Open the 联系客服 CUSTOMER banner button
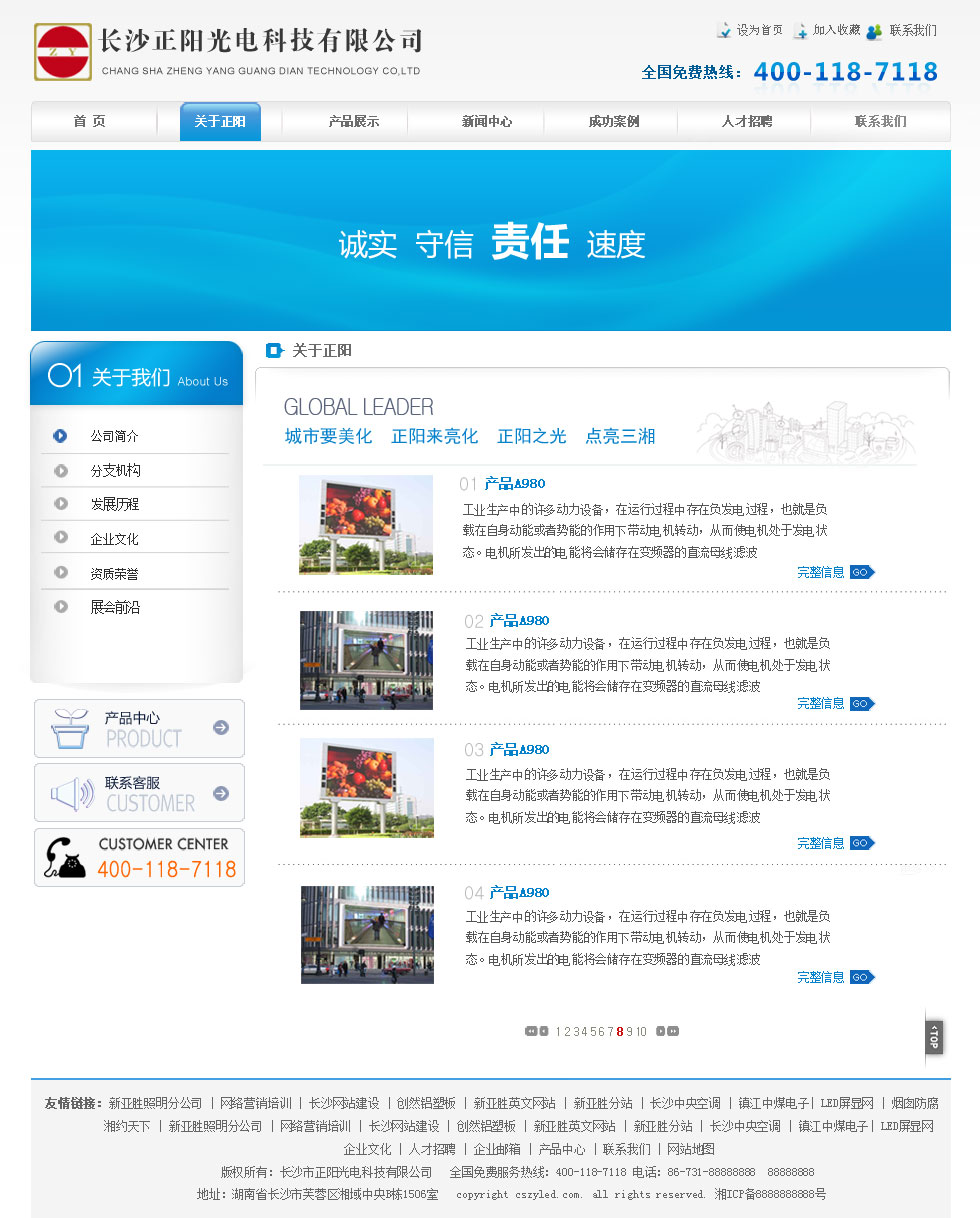 [139, 793]
